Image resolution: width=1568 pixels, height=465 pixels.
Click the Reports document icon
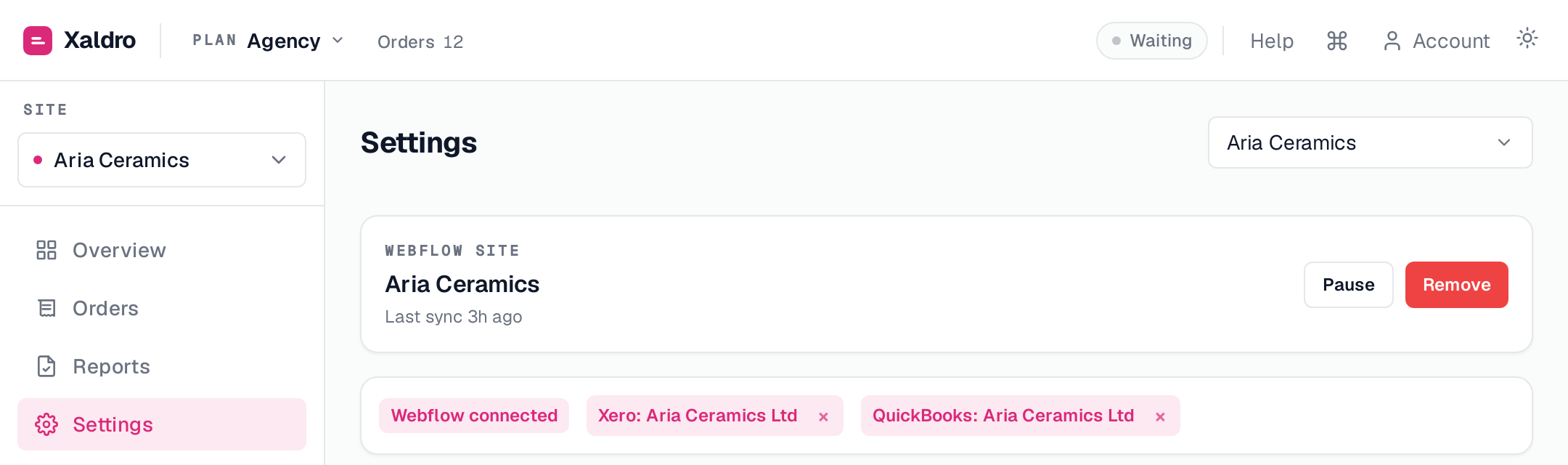click(46, 366)
